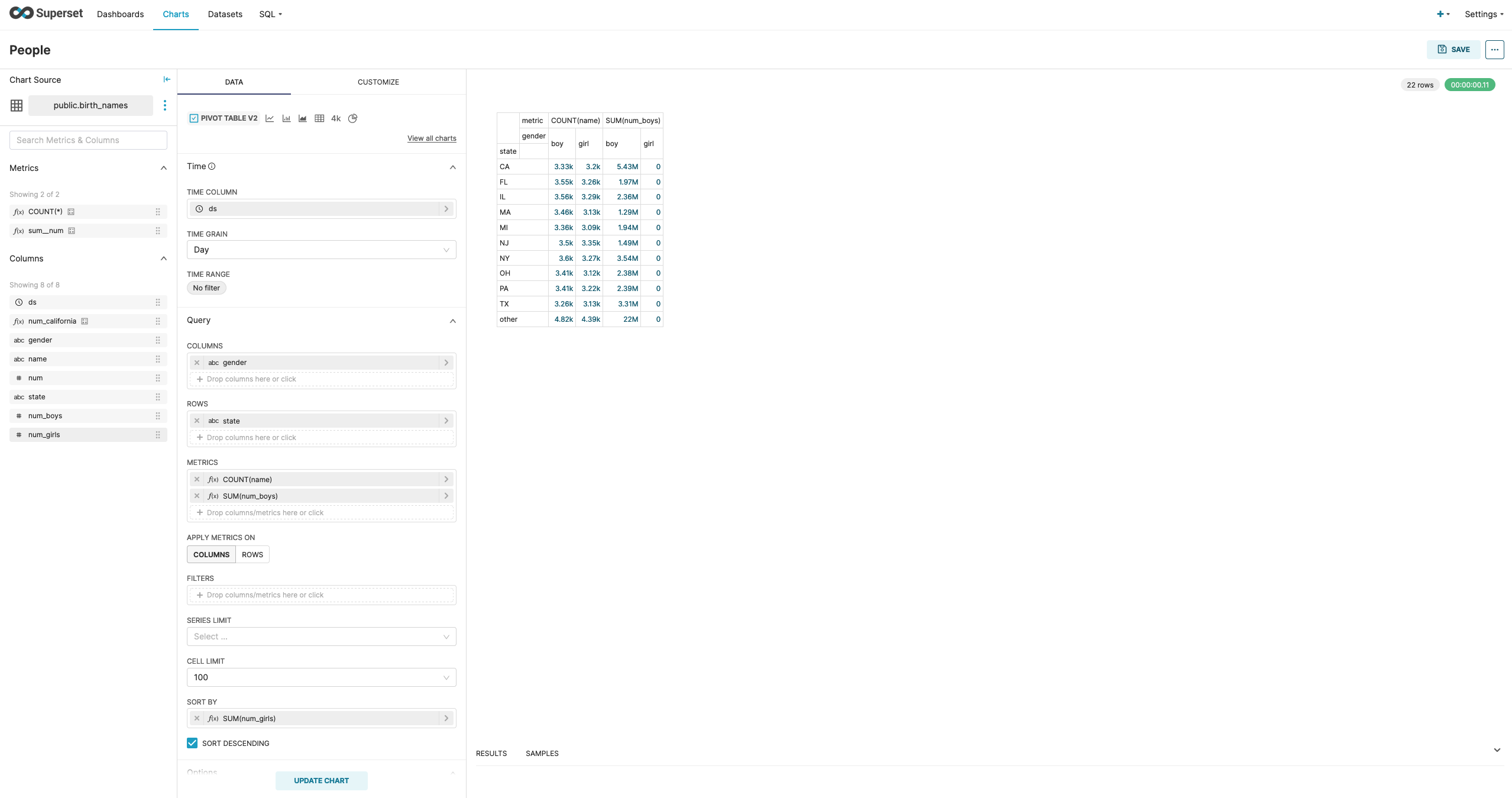
Task: Click drag handle for COUNT(*) metric
Action: pos(158,212)
